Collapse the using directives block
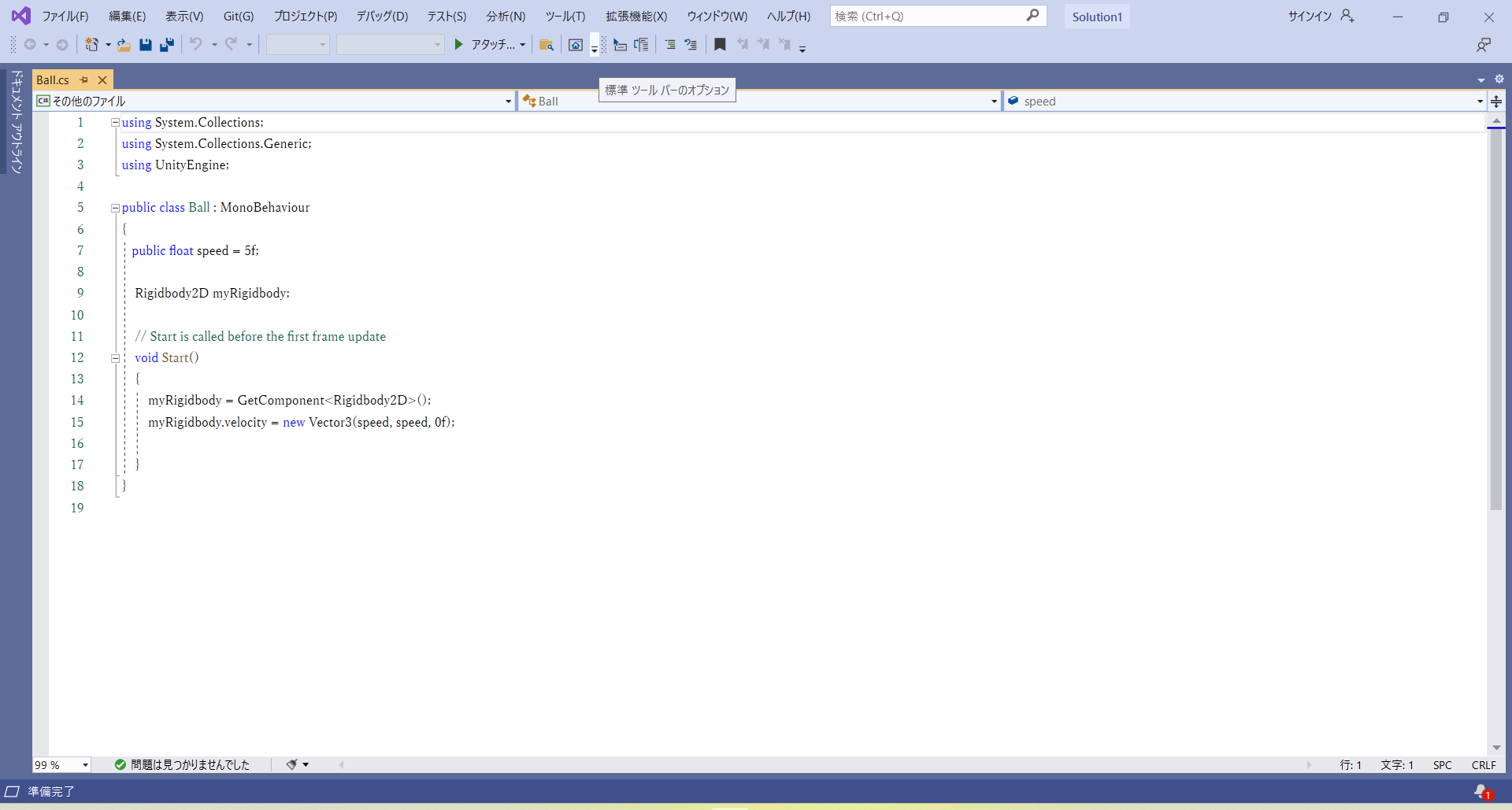1512x810 pixels. (x=115, y=123)
